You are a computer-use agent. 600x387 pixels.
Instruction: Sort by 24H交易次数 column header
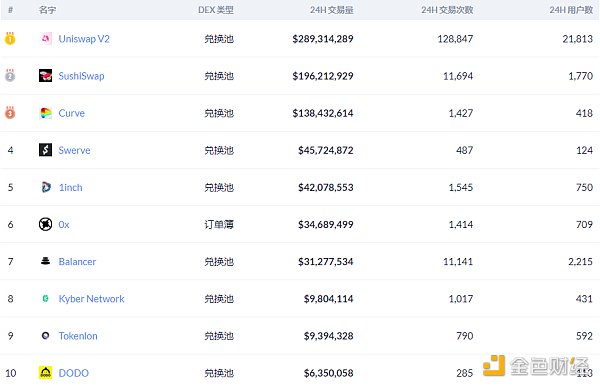(447, 10)
